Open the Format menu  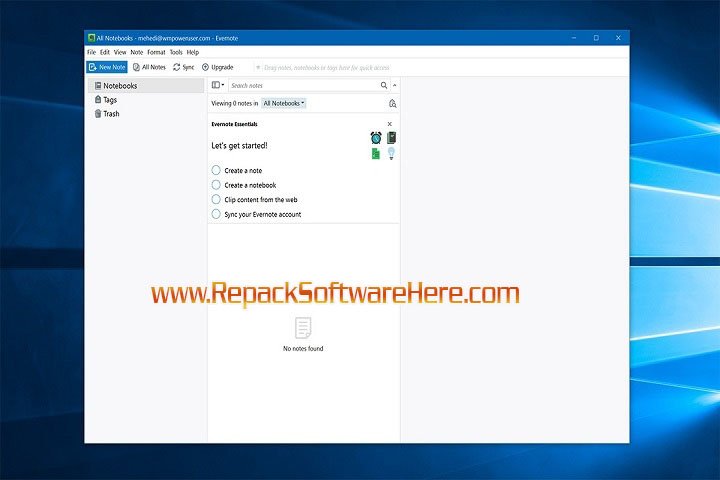(156, 52)
